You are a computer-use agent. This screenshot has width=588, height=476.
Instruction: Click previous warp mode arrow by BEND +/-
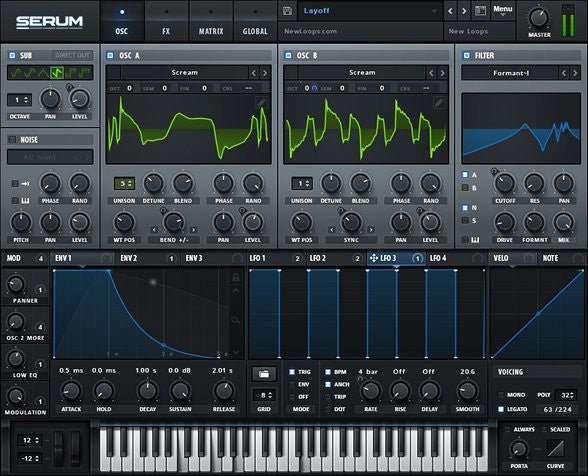tap(154, 230)
